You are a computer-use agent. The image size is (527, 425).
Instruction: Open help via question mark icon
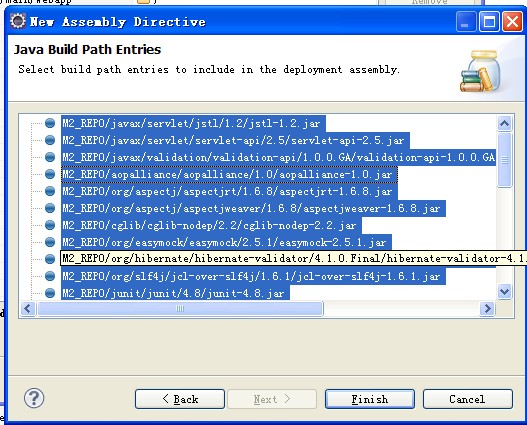tap(34, 398)
